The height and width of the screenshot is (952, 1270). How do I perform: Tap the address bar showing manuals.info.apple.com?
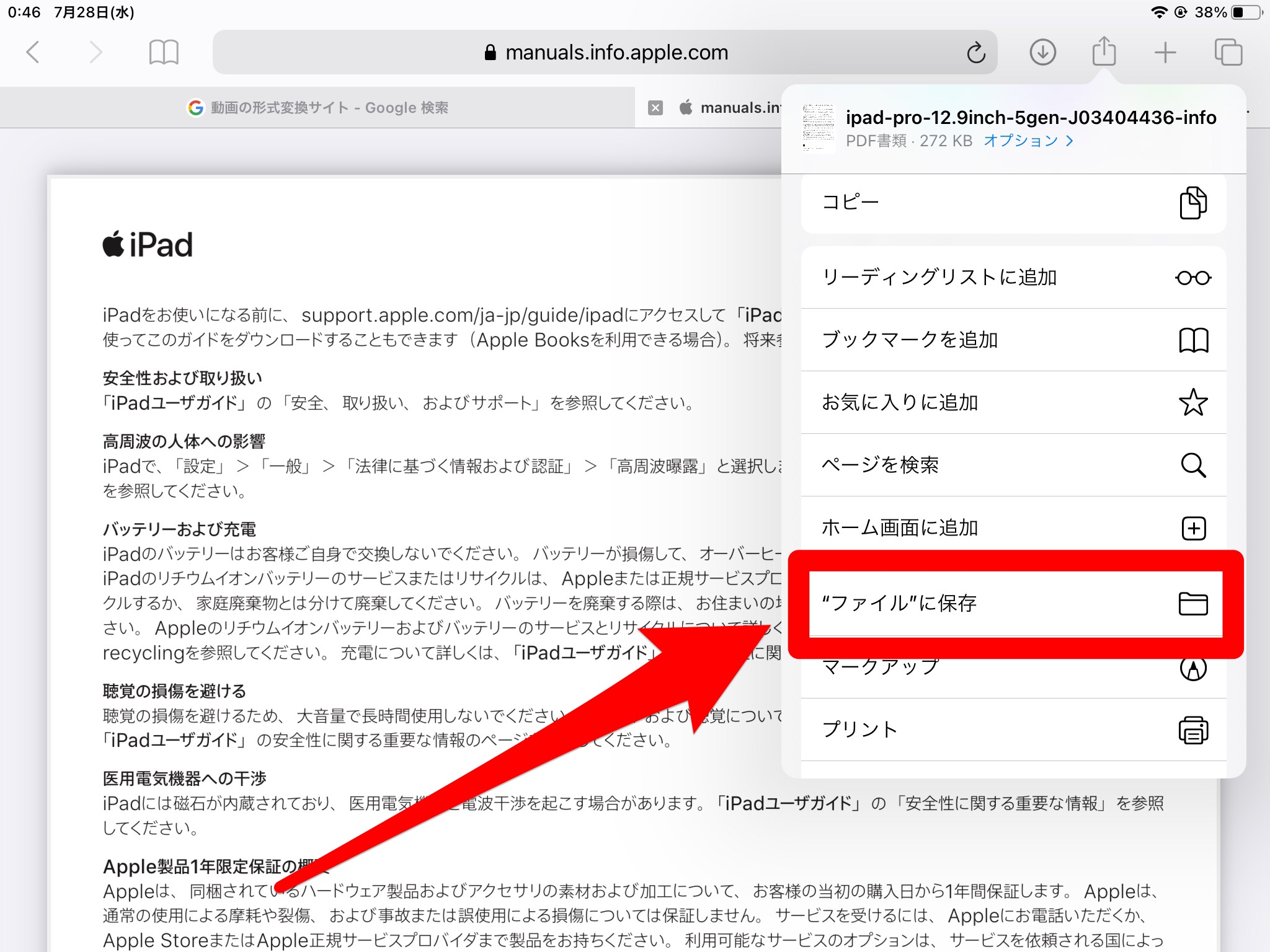[x=605, y=52]
